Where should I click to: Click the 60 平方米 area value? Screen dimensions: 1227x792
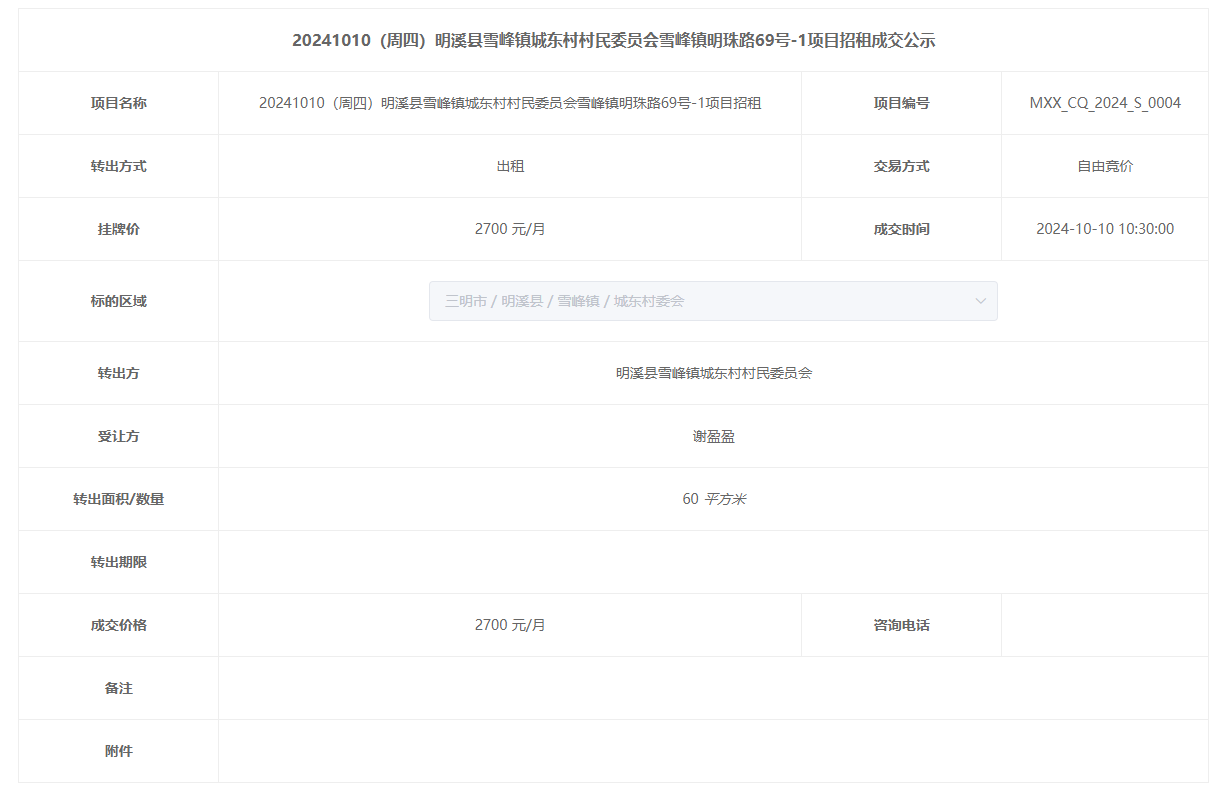713,499
